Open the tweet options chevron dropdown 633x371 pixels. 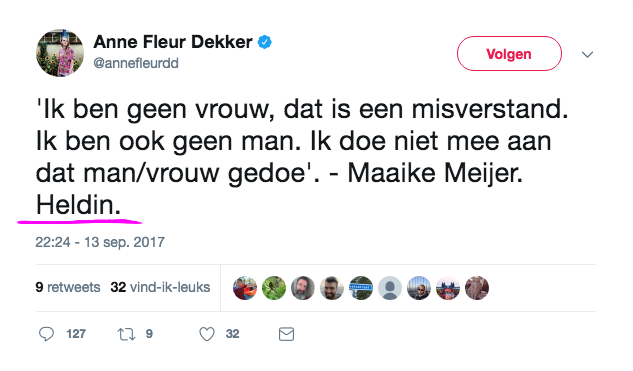click(587, 54)
